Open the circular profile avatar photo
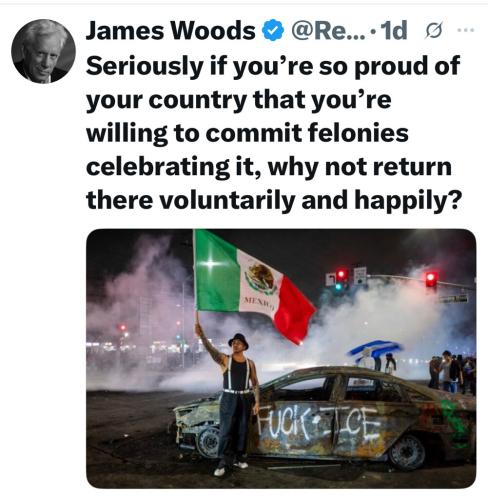 (44, 51)
